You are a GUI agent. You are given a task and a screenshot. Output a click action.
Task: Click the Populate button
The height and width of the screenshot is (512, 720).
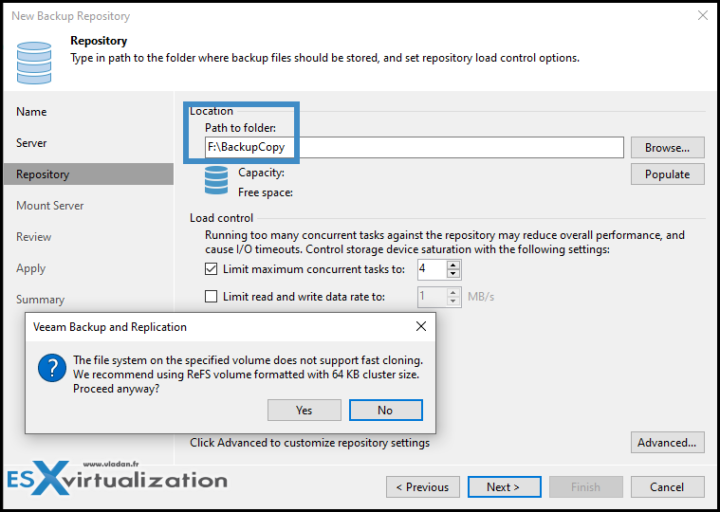click(x=667, y=174)
